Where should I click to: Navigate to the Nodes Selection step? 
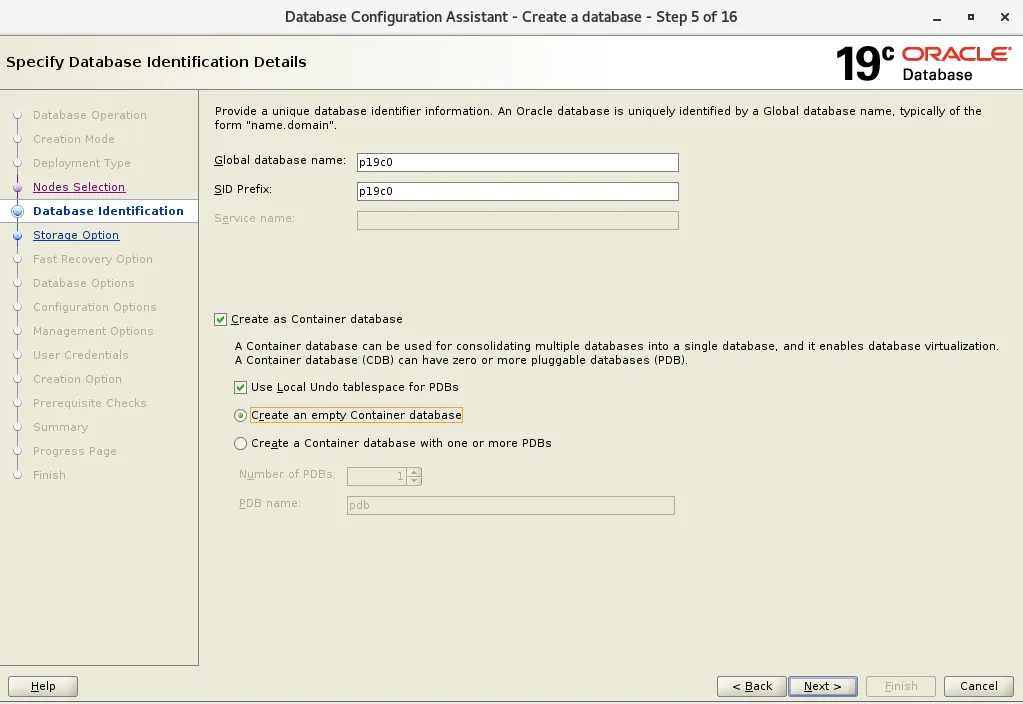79,187
